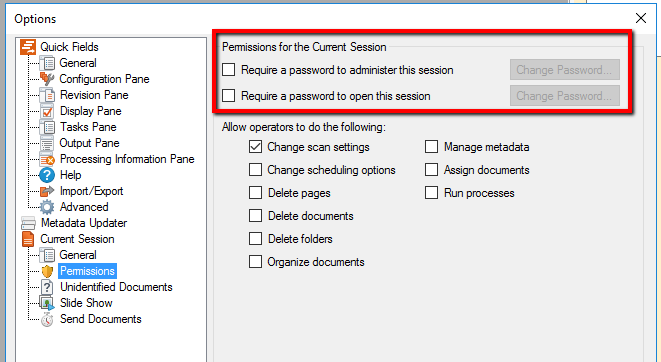This screenshot has height=362, width=661.
Task: Select the Metadata Updater tree node
Action: [x=83, y=223]
